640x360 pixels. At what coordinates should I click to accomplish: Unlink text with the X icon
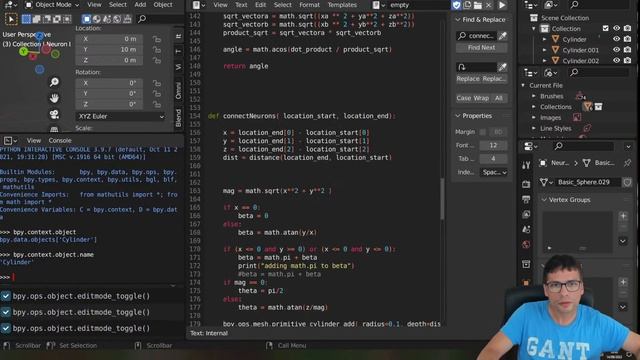488,5
